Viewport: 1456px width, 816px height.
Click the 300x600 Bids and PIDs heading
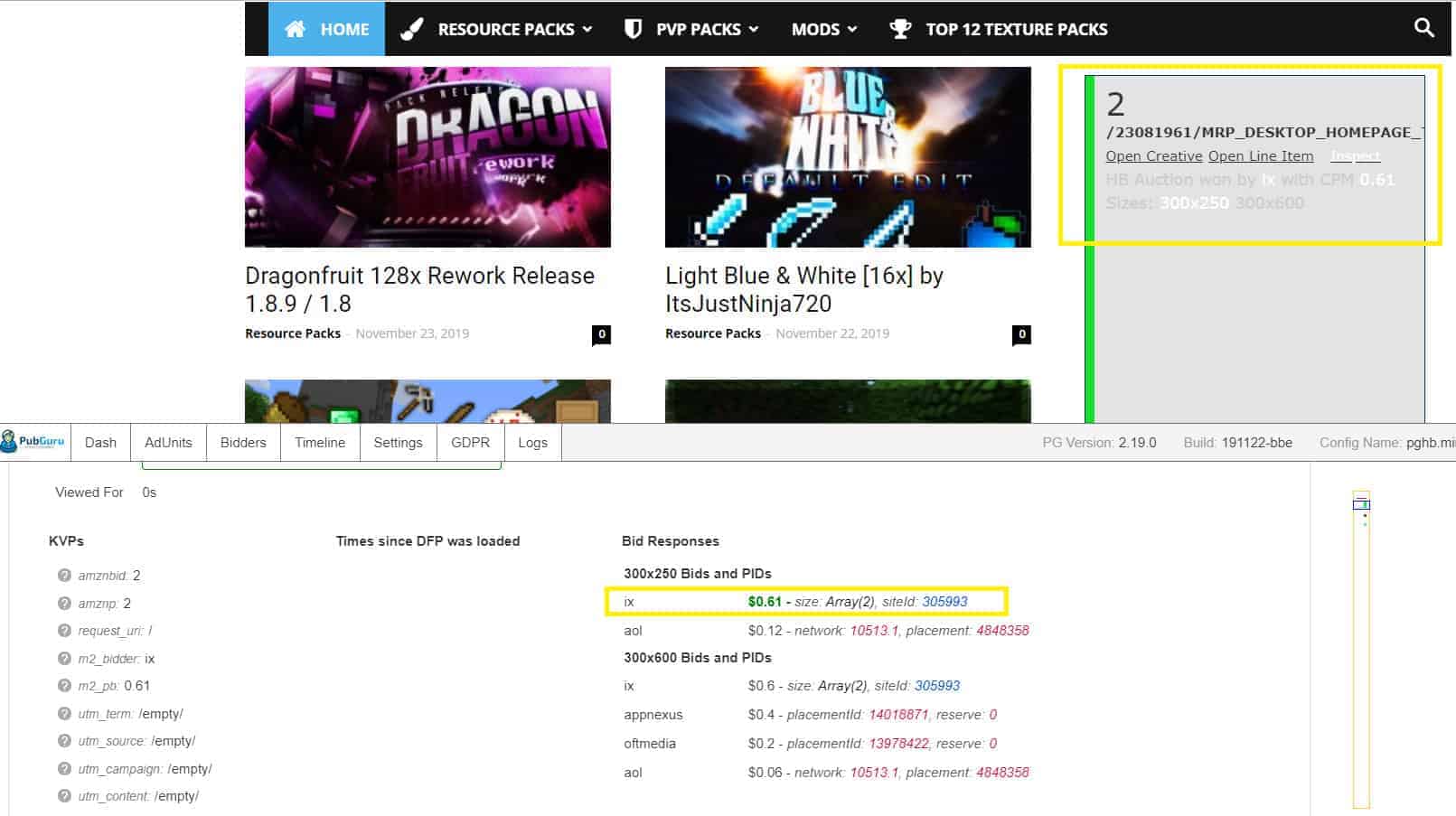coord(698,658)
